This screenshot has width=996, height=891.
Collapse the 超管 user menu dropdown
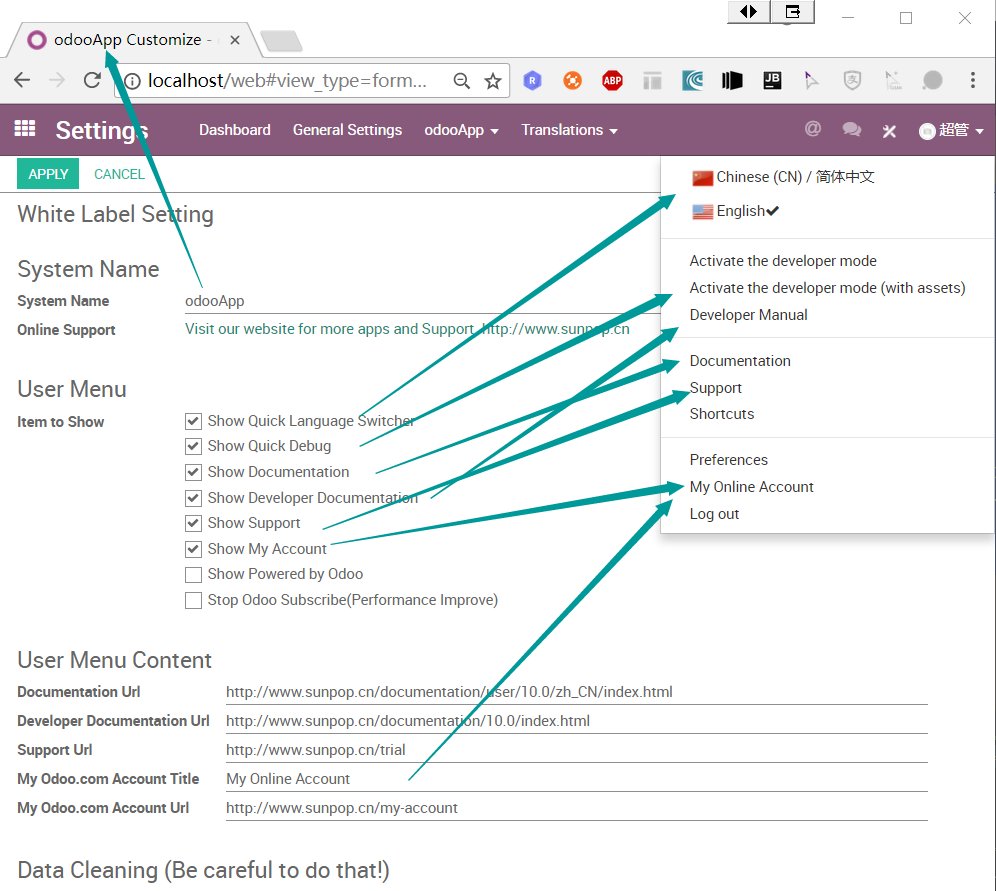coord(951,130)
